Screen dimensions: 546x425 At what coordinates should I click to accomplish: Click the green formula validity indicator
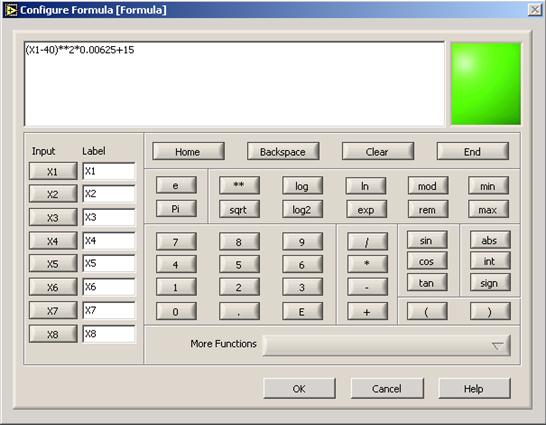click(486, 84)
